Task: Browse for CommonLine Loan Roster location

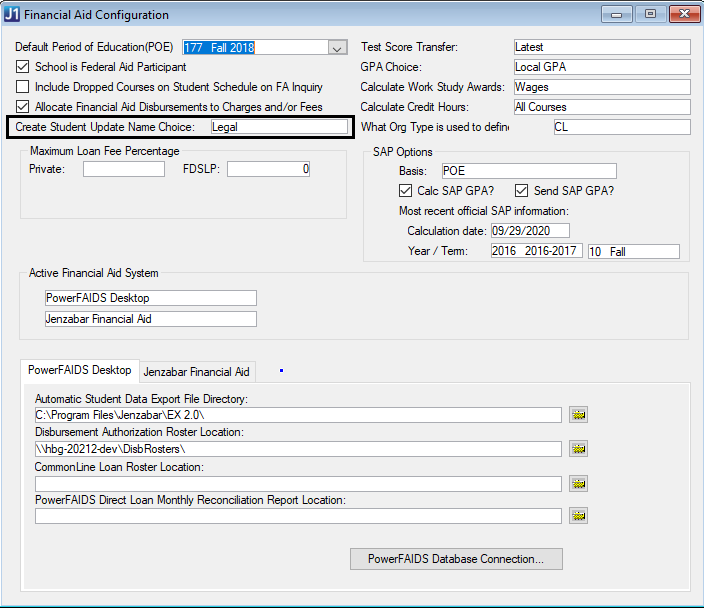Action: tap(578, 483)
